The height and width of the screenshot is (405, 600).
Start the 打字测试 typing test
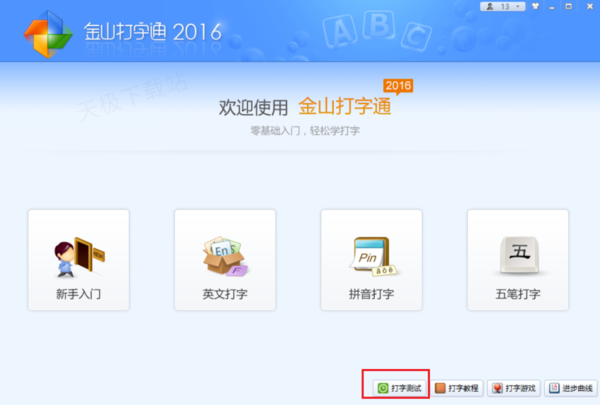click(399, 388)
